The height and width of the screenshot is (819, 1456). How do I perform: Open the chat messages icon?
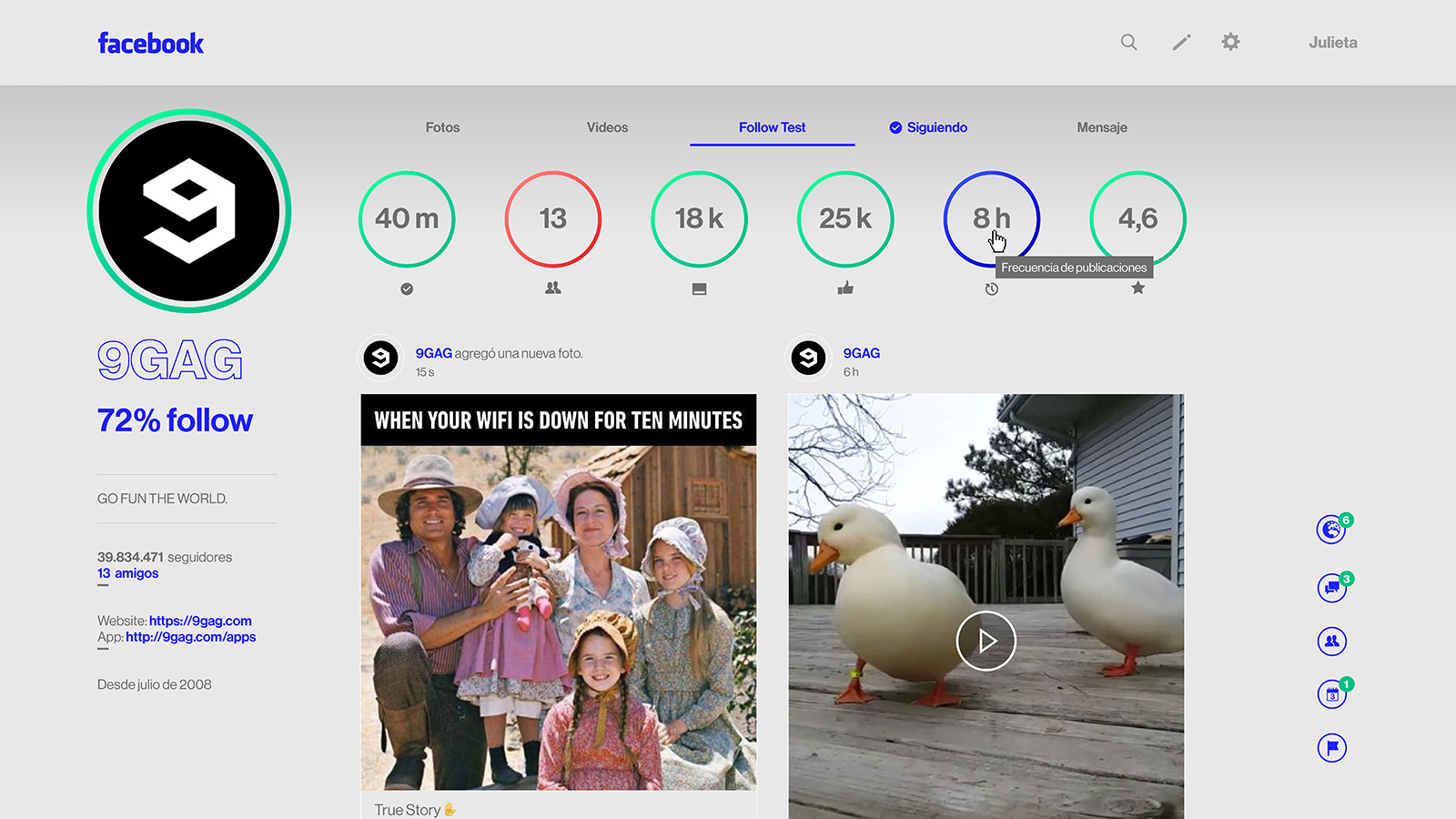coord(1331,587)
